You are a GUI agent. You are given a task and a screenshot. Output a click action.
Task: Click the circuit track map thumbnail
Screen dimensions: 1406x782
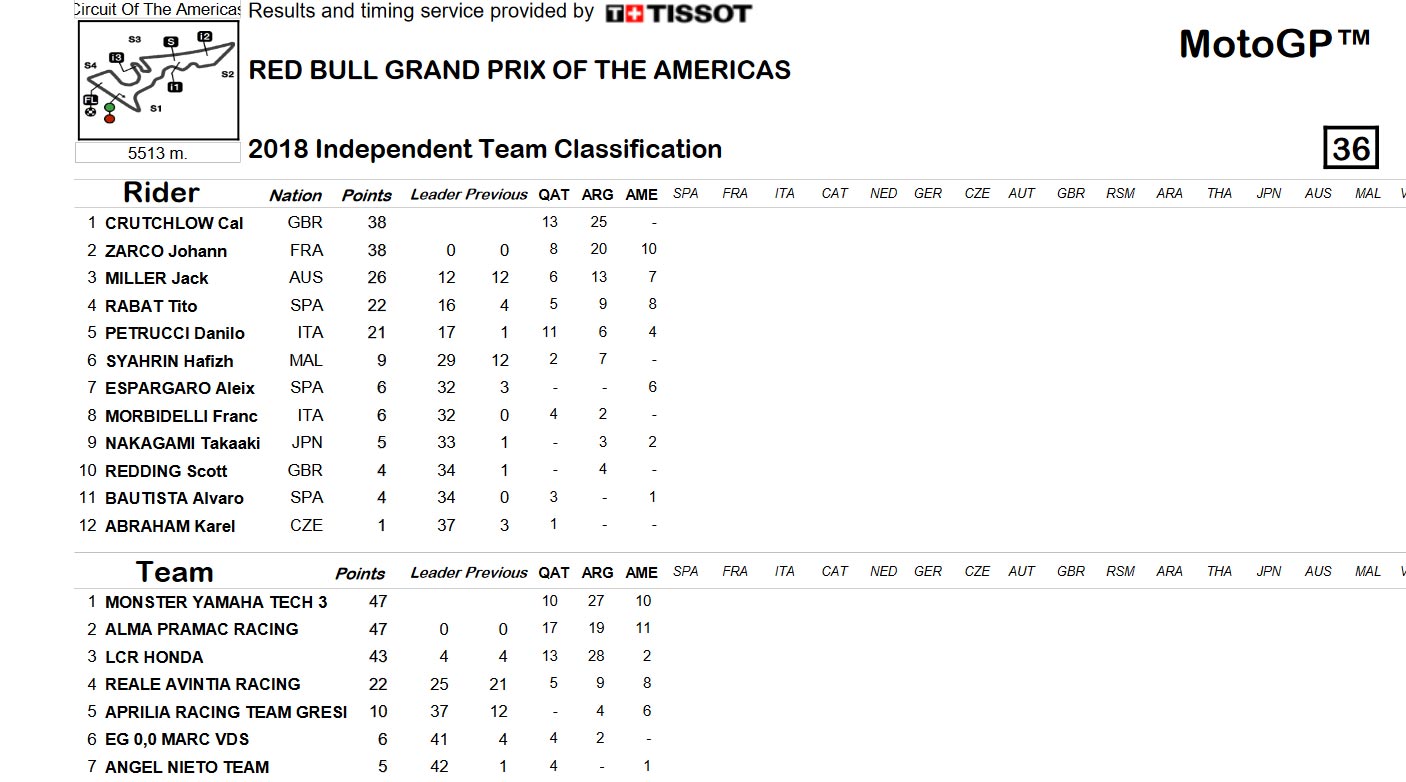click(x=159, y=81)
